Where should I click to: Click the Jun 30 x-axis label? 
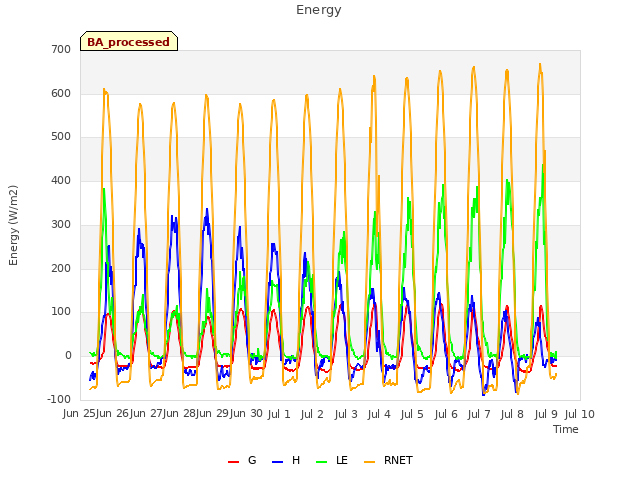click(247, 414)
